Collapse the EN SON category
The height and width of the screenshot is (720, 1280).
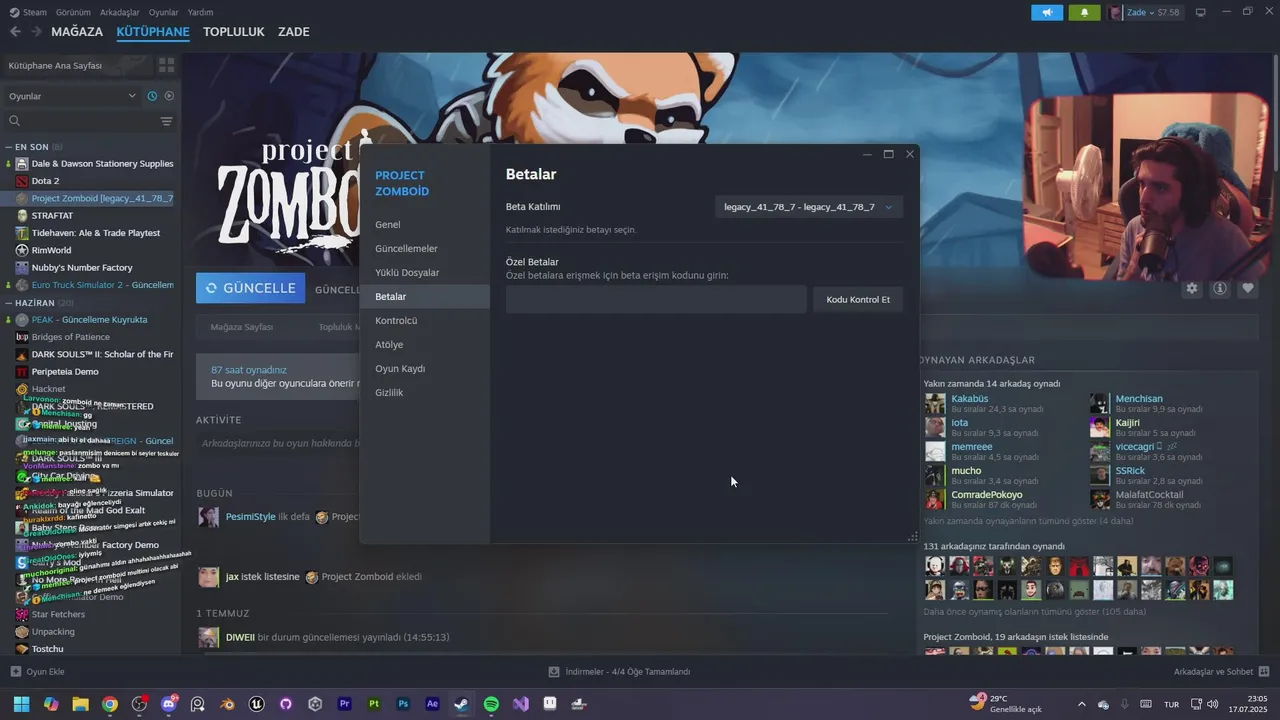click(33, 147)
